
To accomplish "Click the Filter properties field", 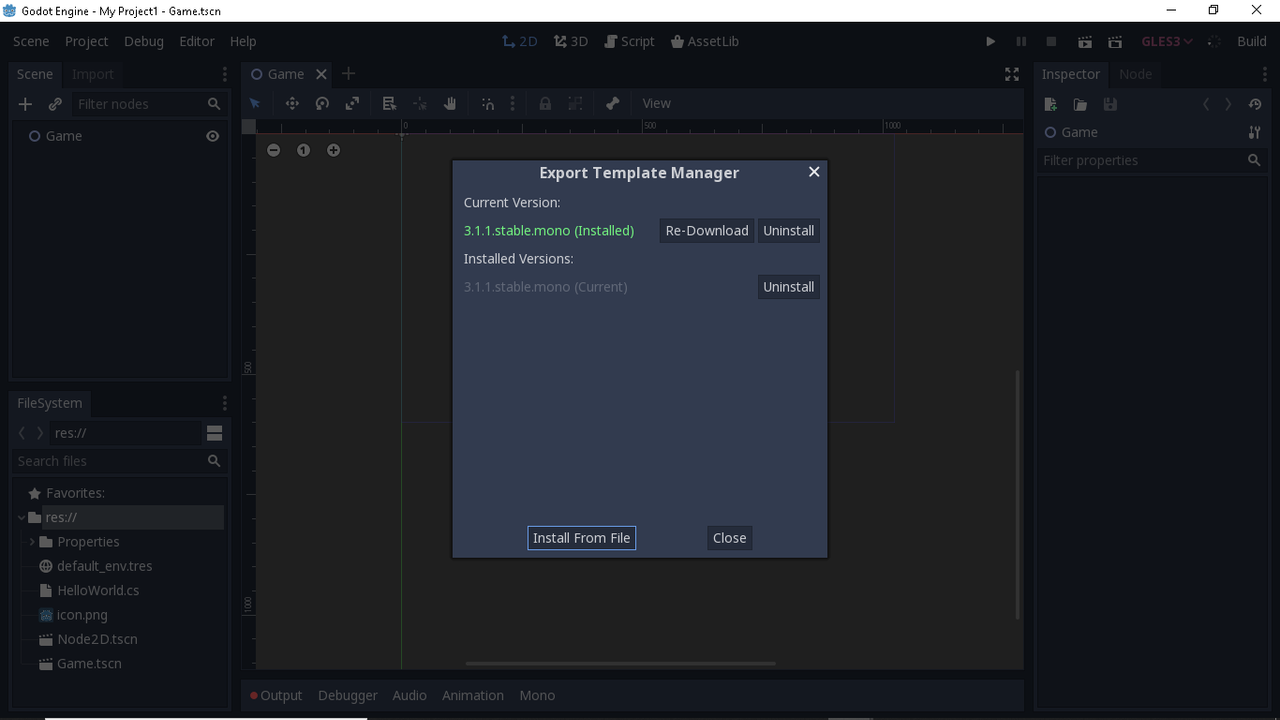I will (x=1150, y=160).
